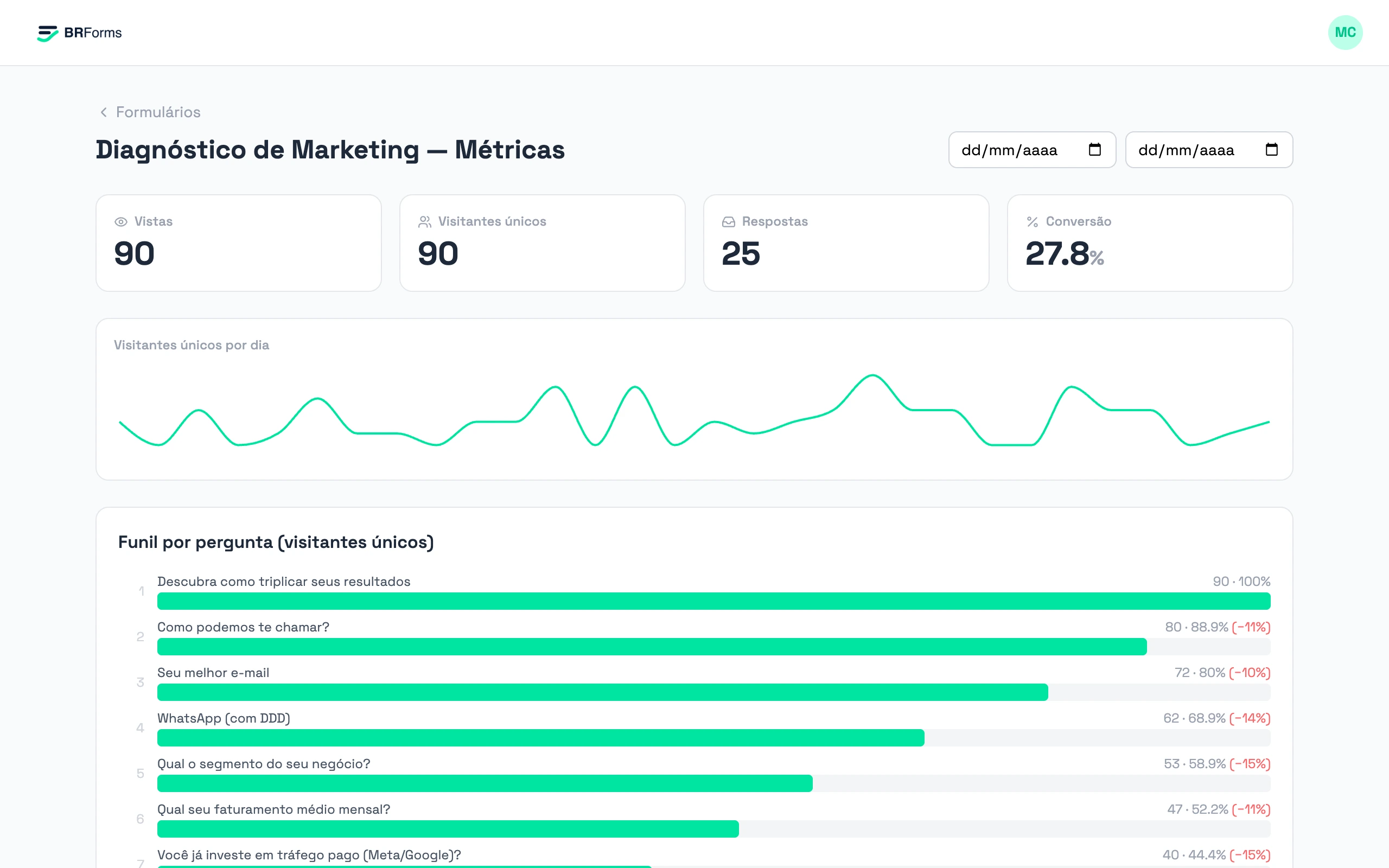
Task: Focus the first dd/mm/aaaa date field
Action: point(1032,150)
